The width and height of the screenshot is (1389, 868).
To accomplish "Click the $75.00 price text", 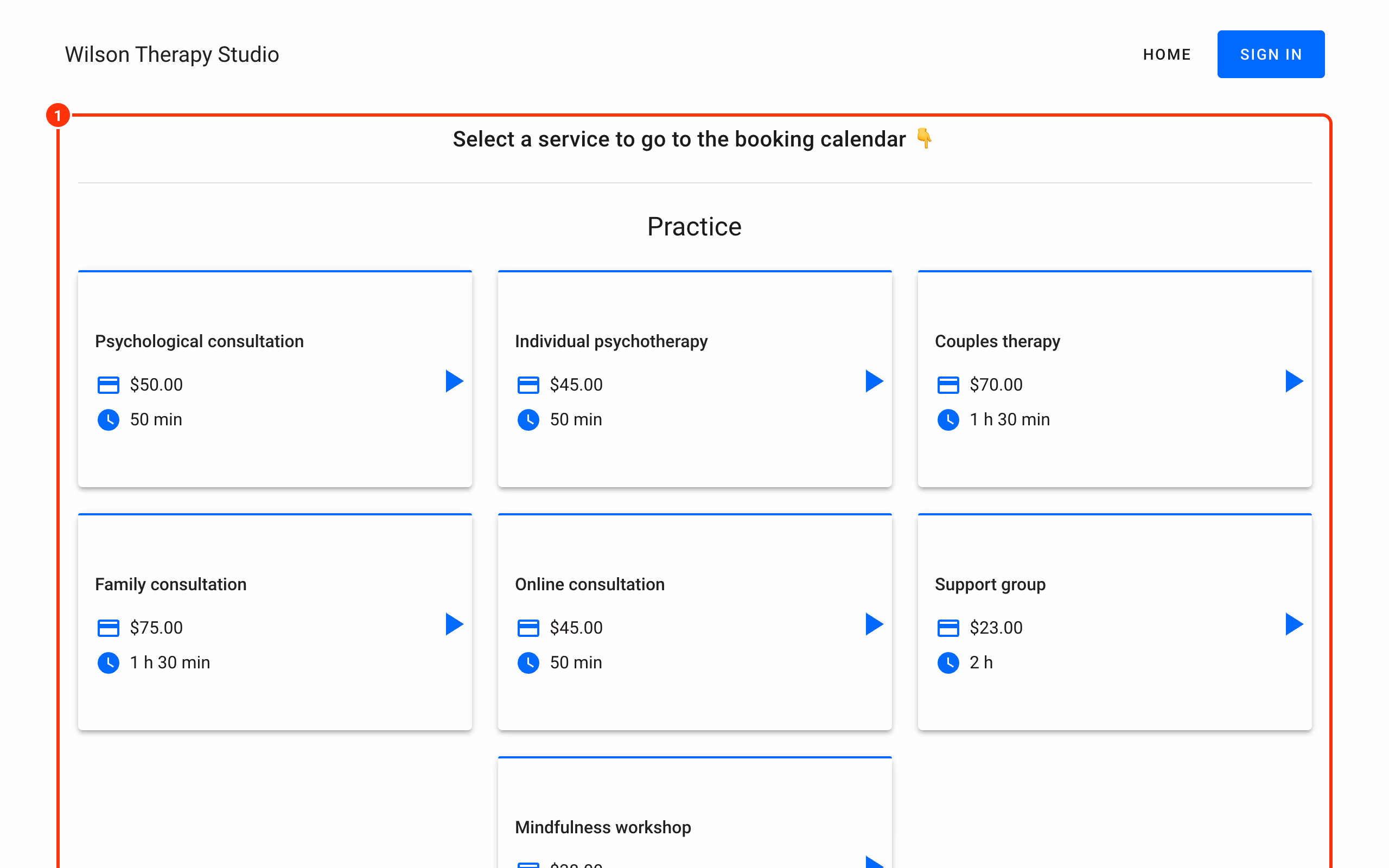I will (156, 628).
